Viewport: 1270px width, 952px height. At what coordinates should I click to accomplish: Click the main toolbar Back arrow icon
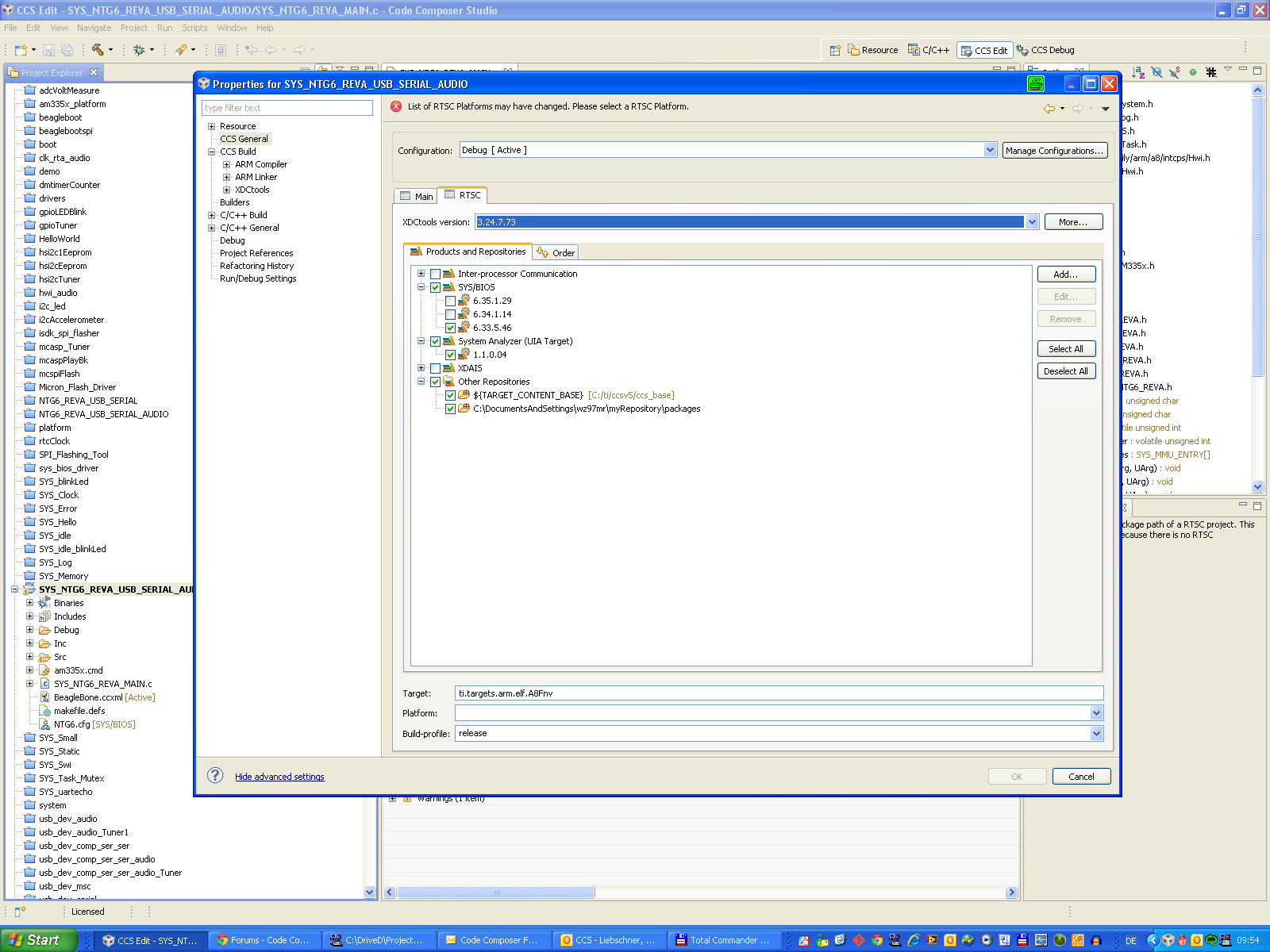[x=271, y=50]
